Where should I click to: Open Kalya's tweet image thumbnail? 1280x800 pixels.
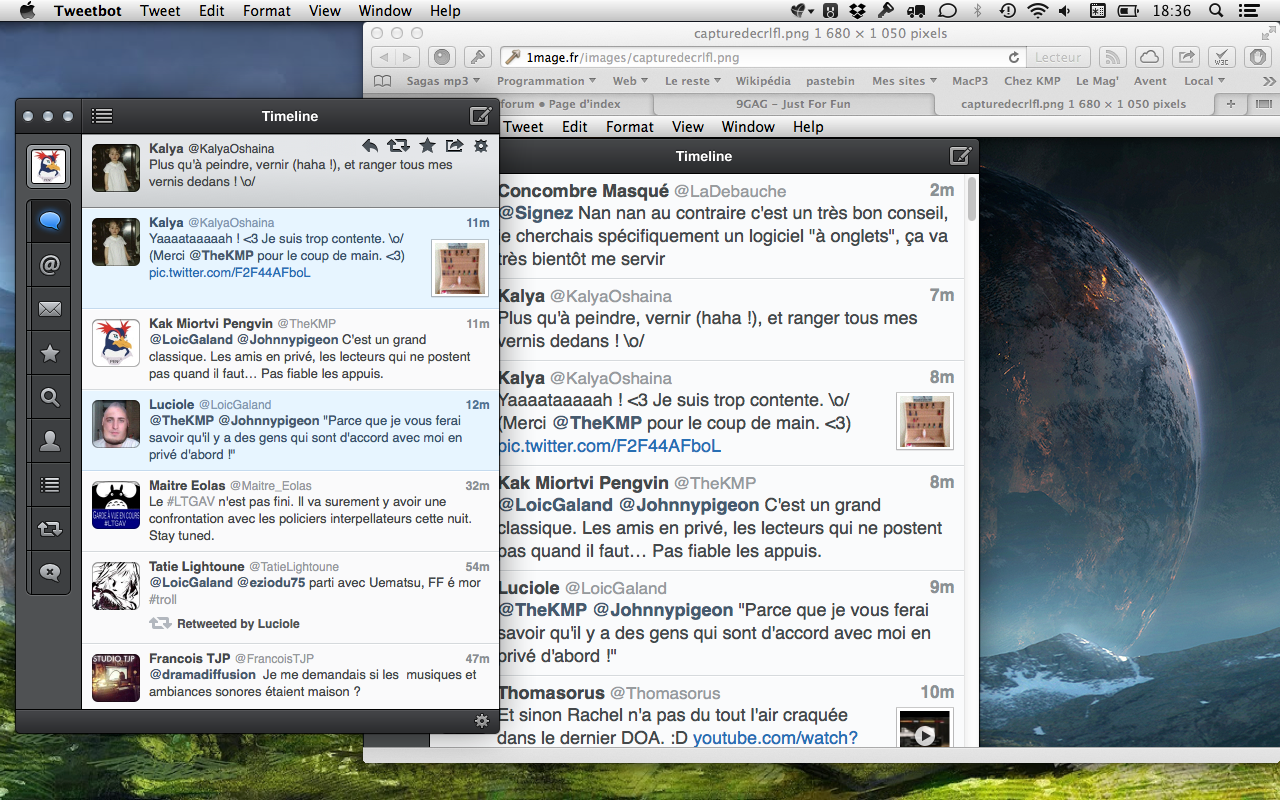459,267
